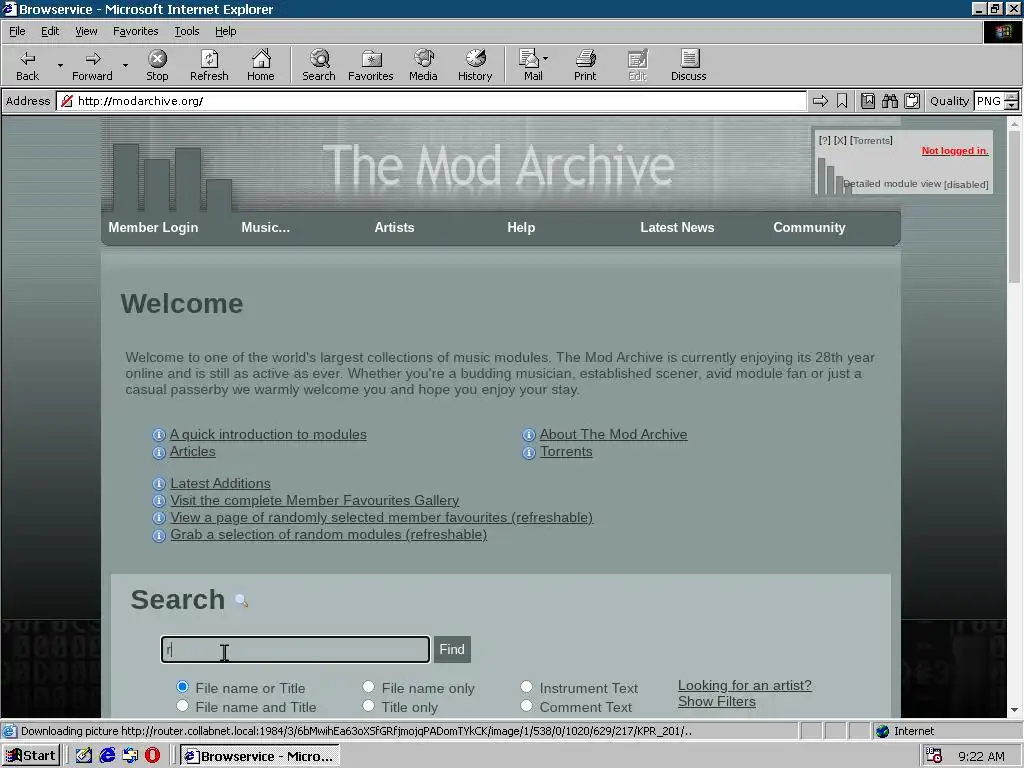Click the vertical scrollbar down arrow
Image resolution: width=1024 pixels, height=768 pixels.
click(1014, 709)
